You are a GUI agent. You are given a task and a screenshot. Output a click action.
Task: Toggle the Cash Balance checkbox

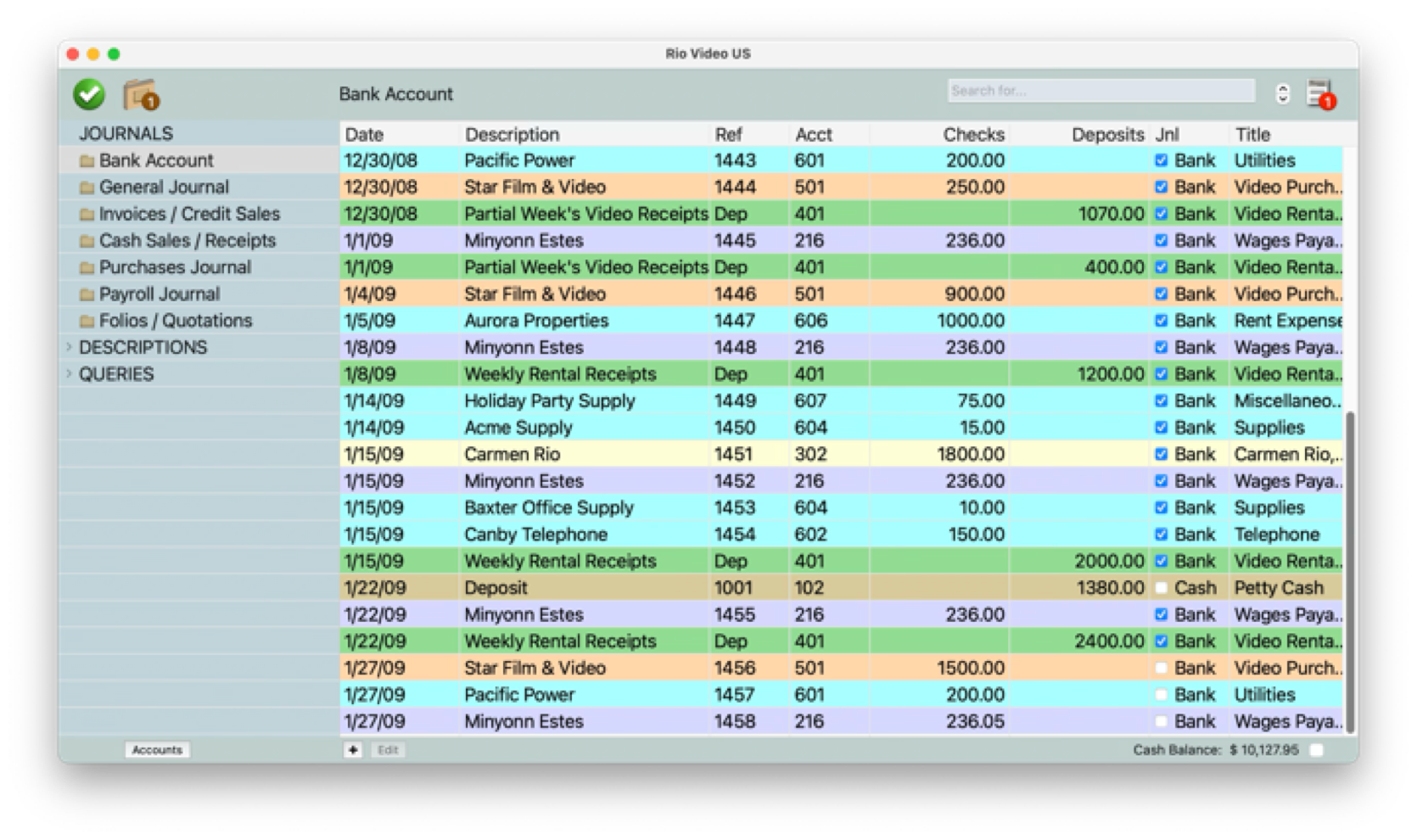[x=1316, y=750]
